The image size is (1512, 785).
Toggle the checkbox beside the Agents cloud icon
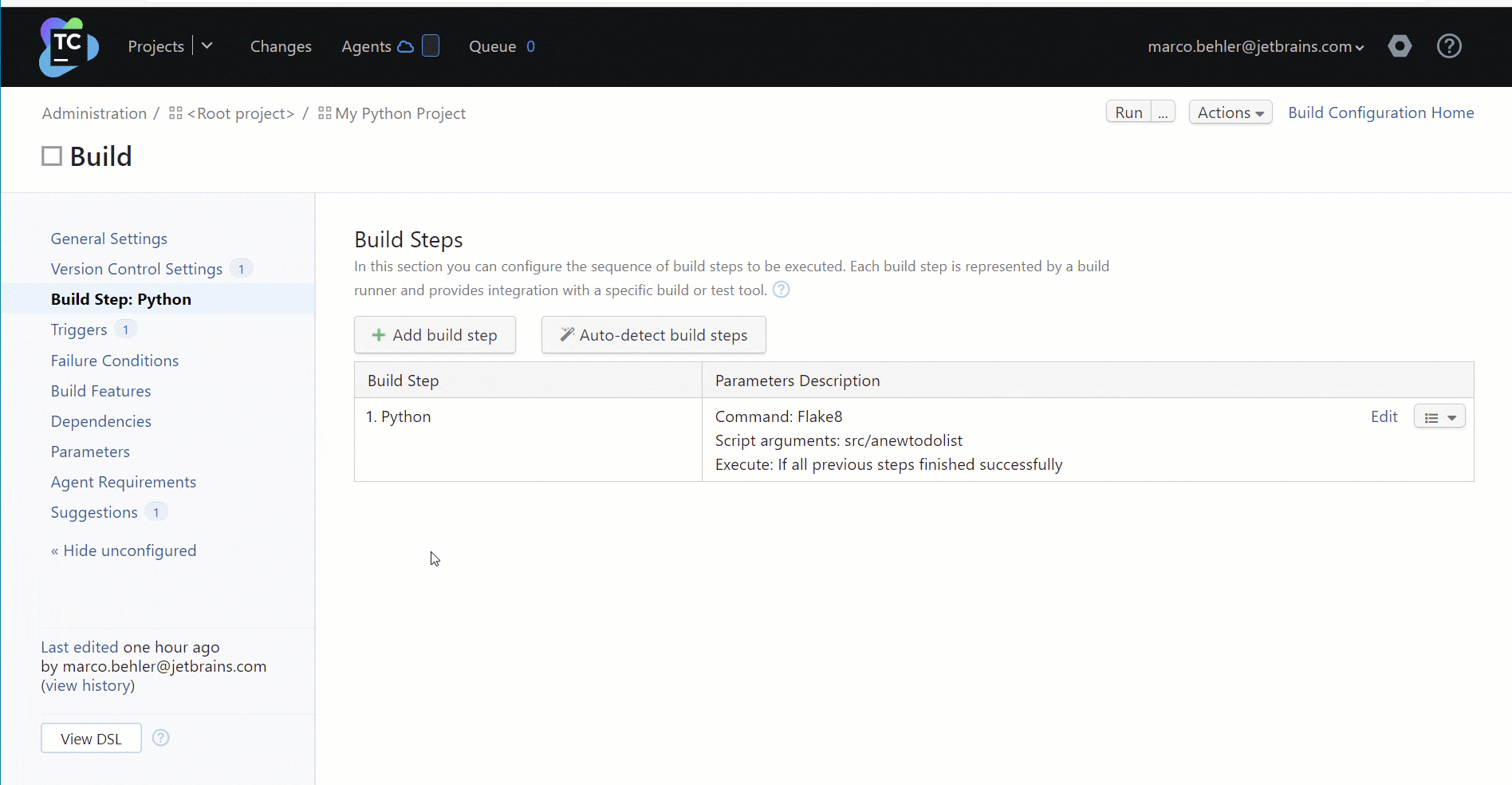pyautogui.click(x=431, y=45)
